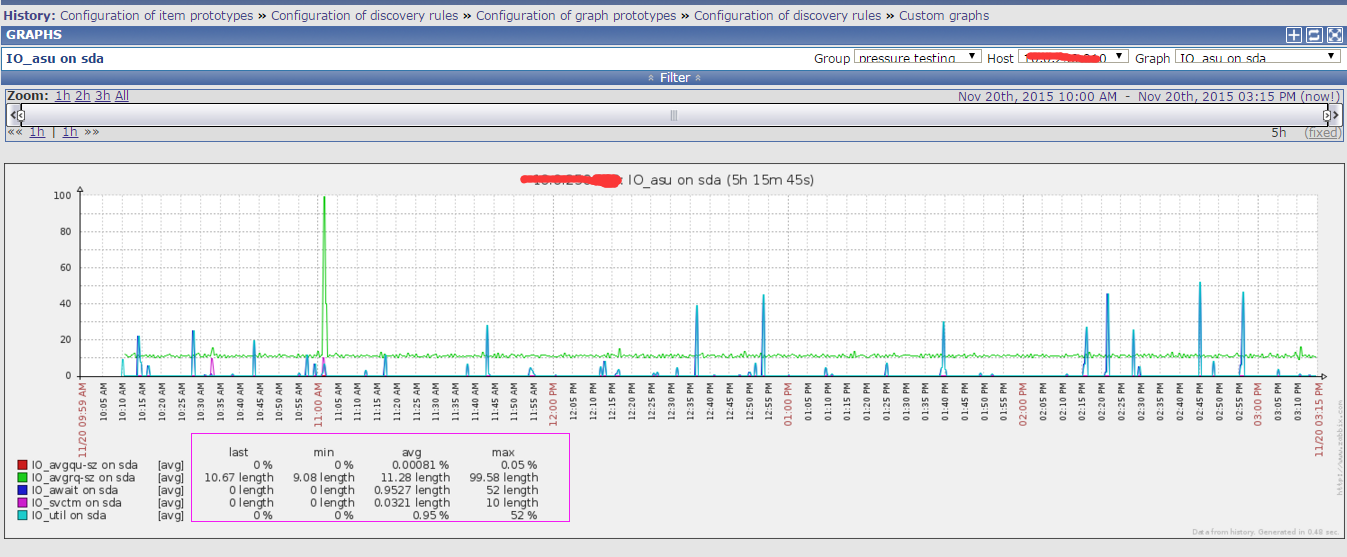Click the magenta IO_svctm legend swatch
This screenshot has height=557, width=1347.
point(22,503)
